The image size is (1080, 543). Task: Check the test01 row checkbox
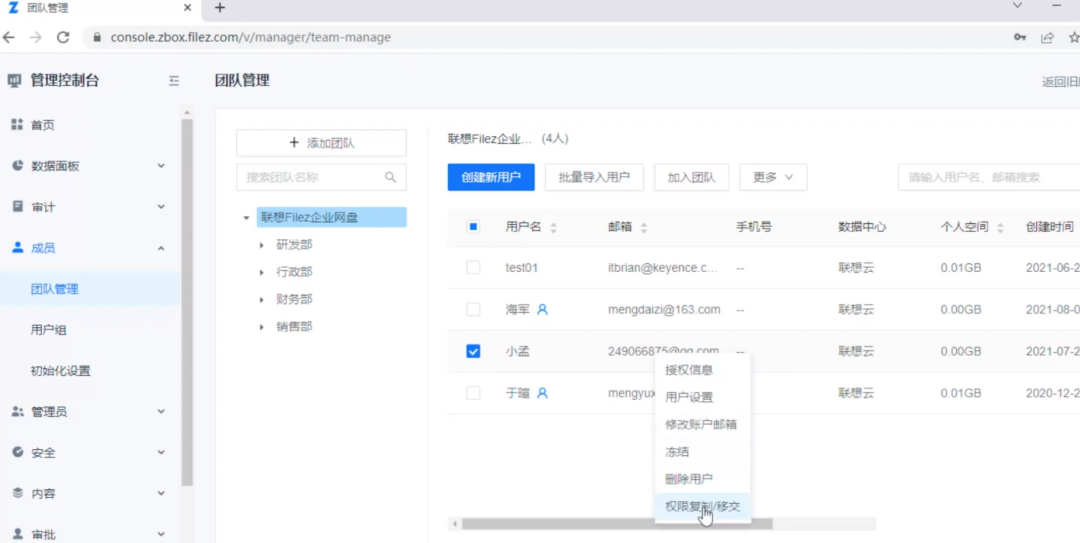pyautogui.click(x=473, y=268)
